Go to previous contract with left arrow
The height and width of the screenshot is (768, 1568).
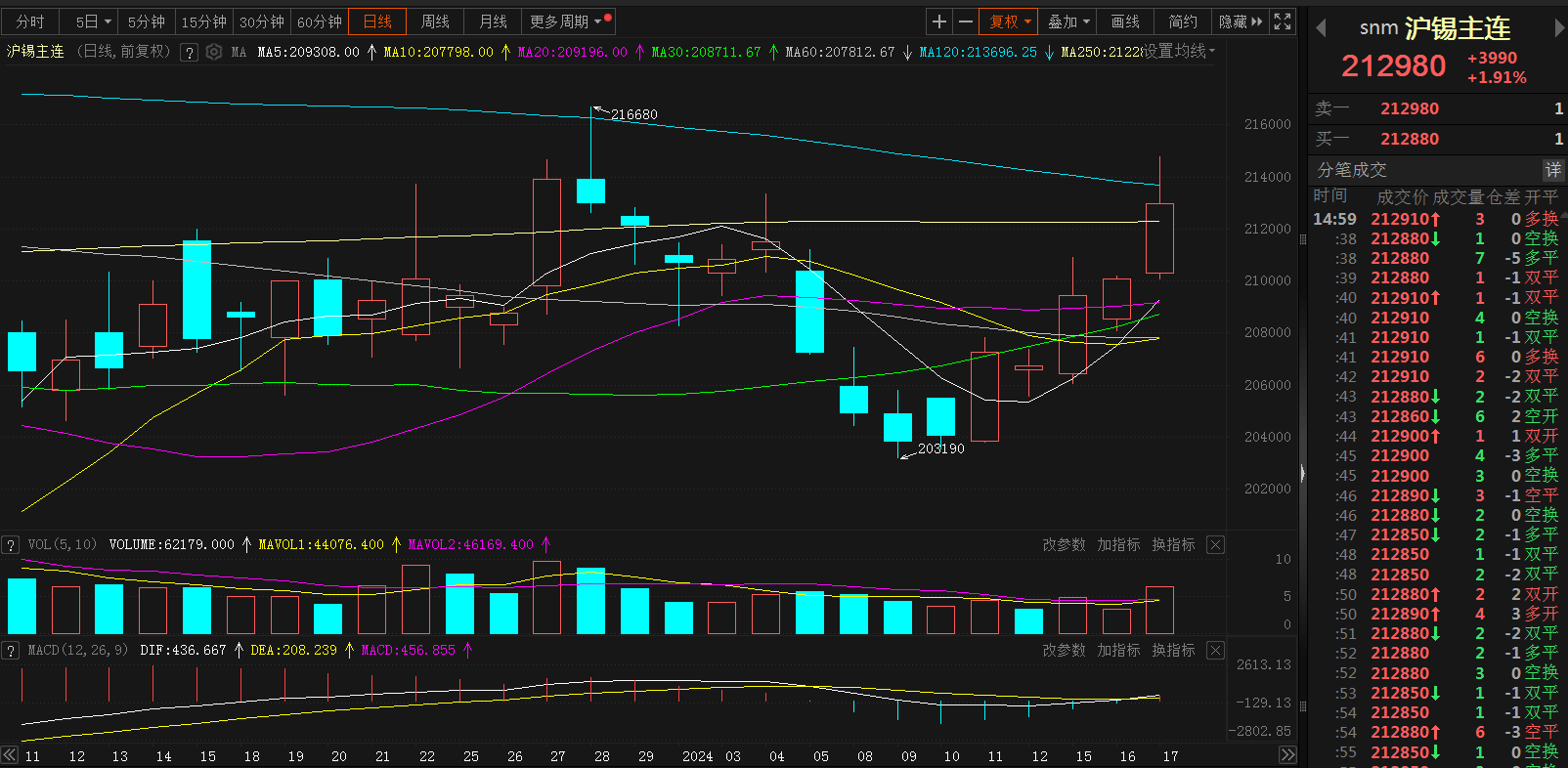coord(1321,29)
